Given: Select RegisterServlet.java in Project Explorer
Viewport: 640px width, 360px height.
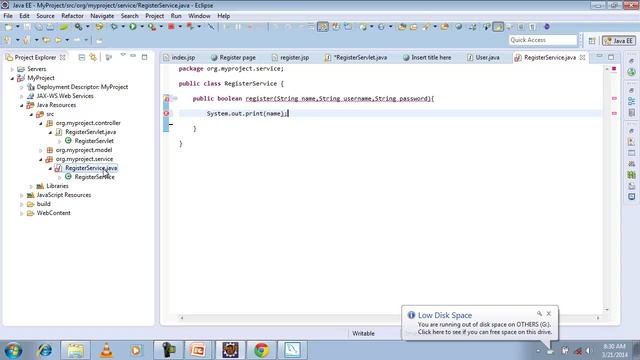Looking at the screenshot, I should [91, 132].
